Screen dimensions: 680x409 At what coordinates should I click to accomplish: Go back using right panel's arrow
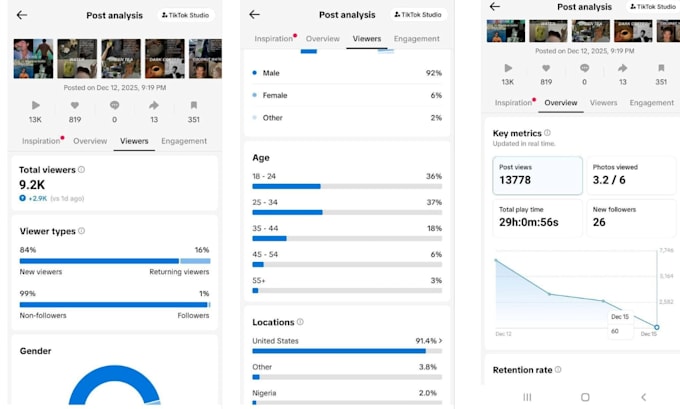pyautogui.click(x=494, y=6)
